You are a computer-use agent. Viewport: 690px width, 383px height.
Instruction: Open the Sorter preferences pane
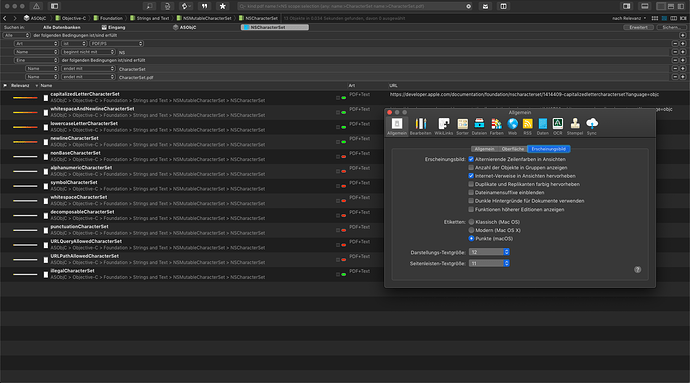coord(462,126)
